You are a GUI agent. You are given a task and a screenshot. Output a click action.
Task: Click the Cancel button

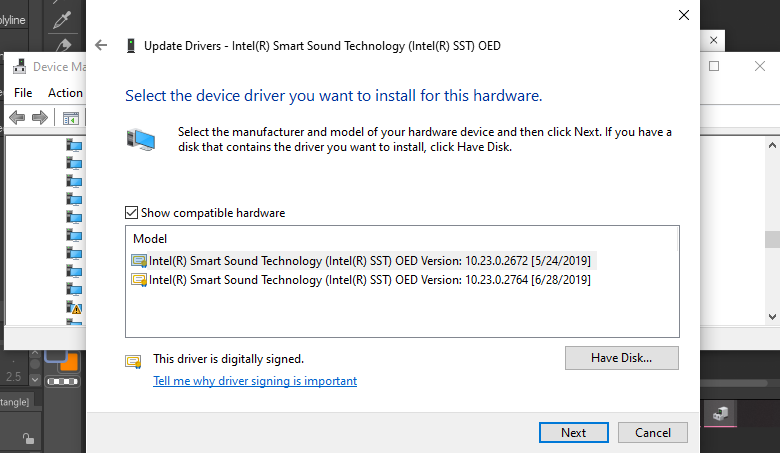(652, 433)
